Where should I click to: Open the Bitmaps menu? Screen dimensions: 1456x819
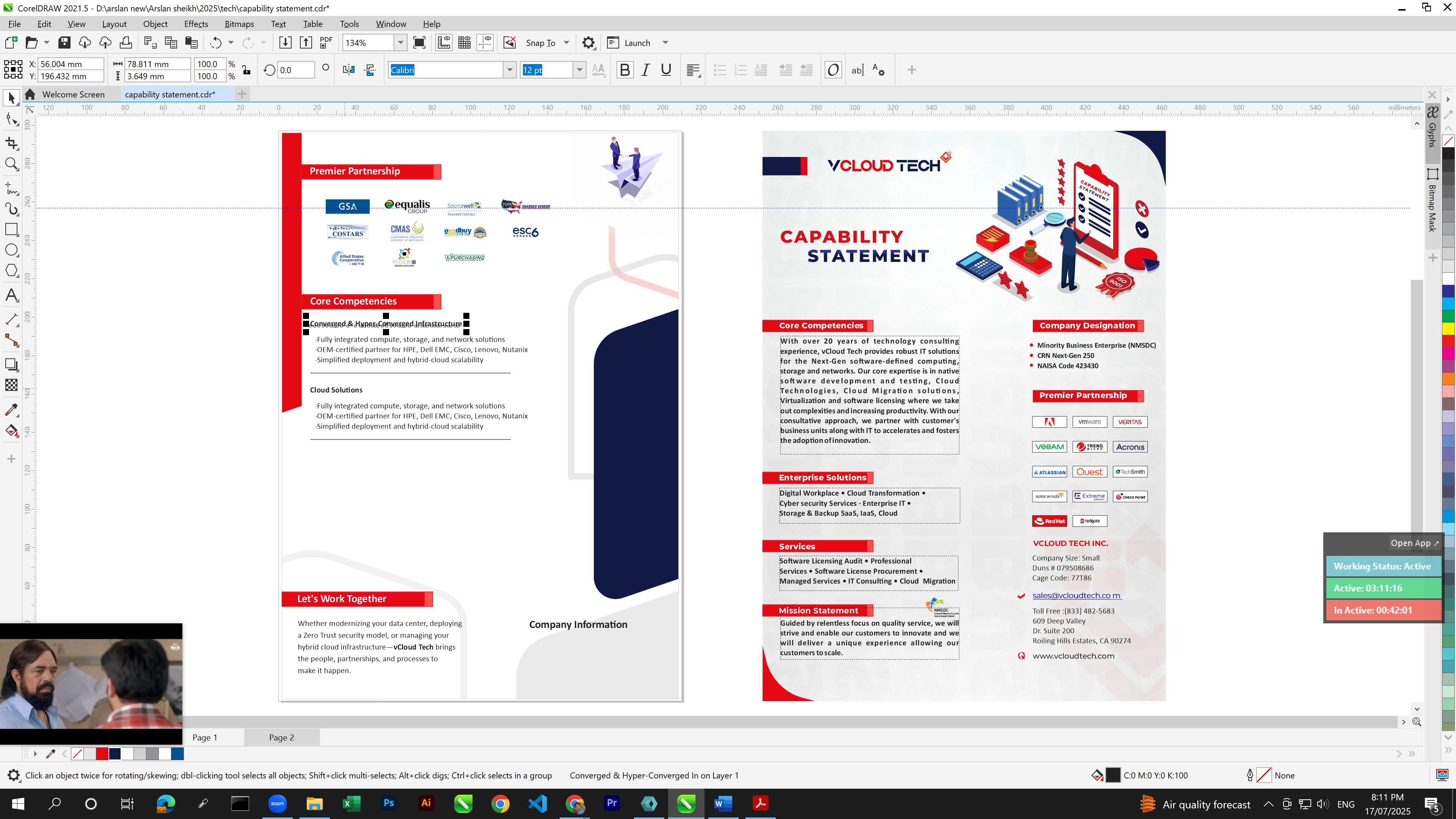pos(239,24)
